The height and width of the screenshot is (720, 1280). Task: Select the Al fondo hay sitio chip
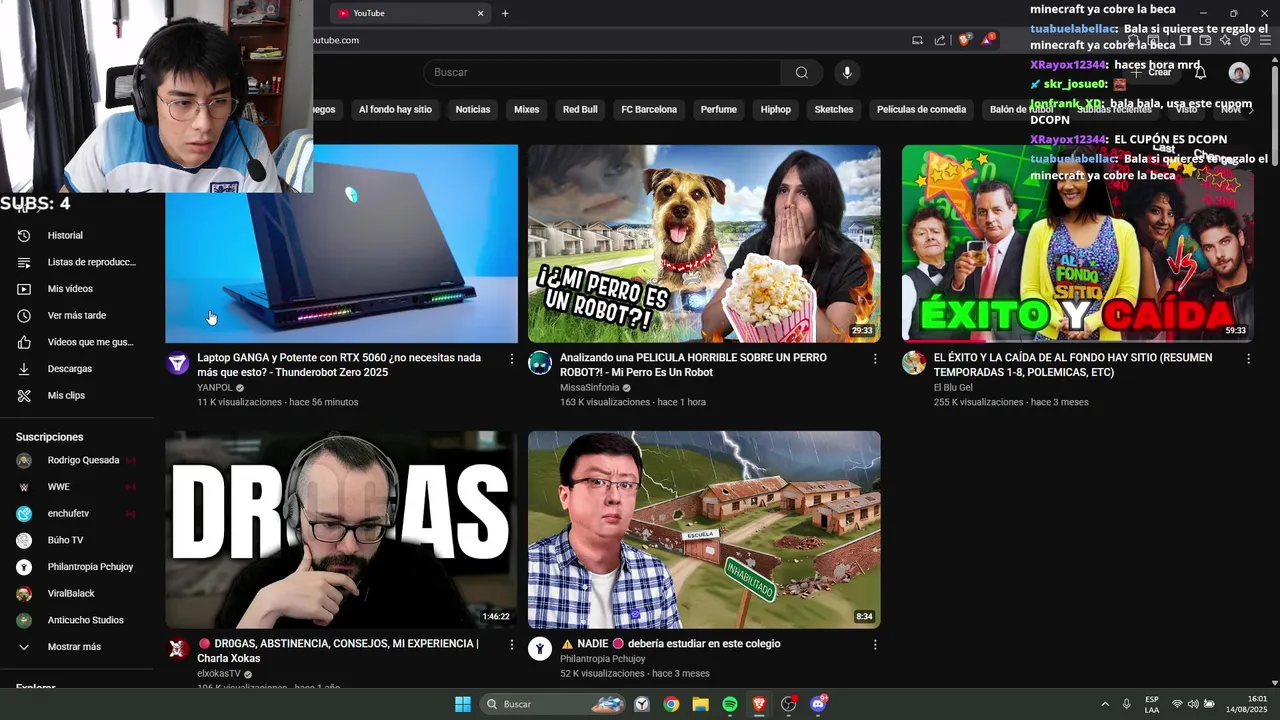(x=395, y=110)
